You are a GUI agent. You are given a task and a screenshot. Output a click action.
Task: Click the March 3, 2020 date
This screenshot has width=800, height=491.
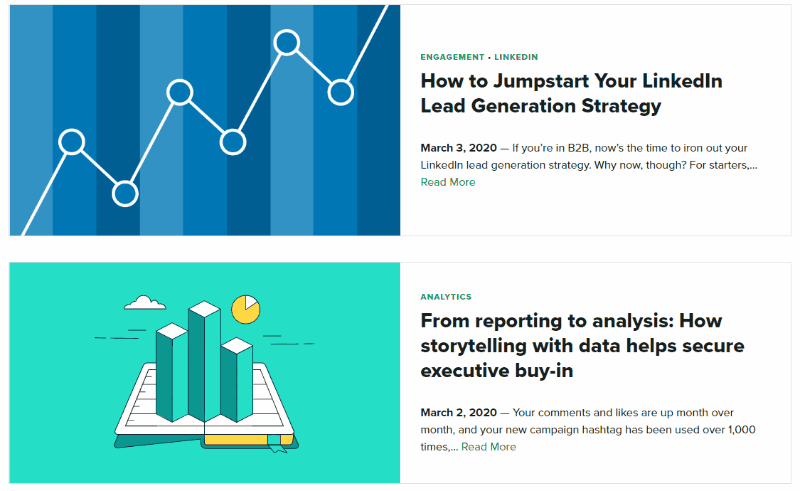click(x=458, y=148)
